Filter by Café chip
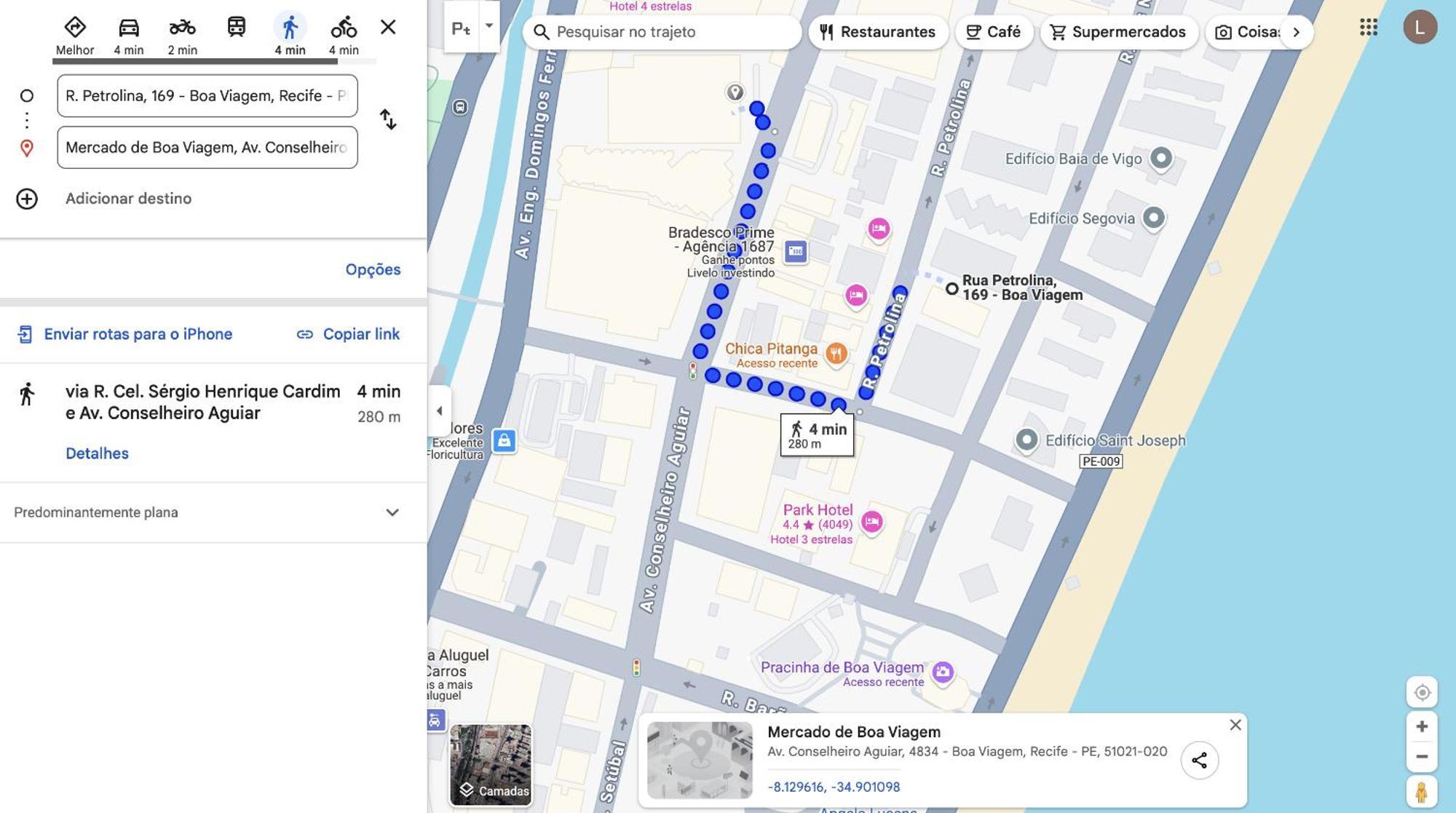1456x813 pixels. click(x=994, y=32)
